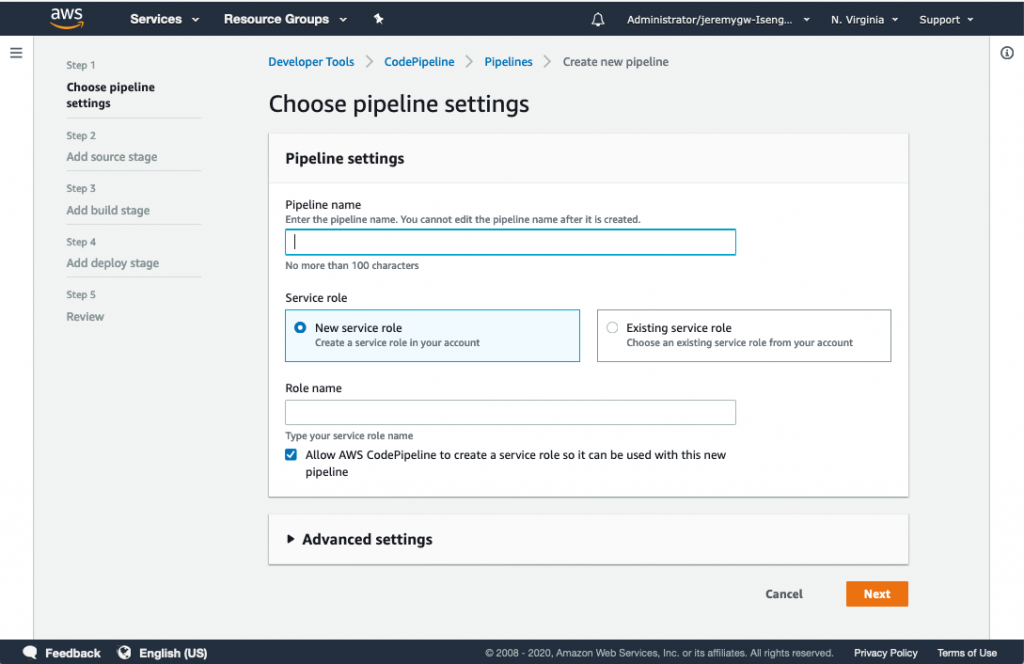This screenshot has width=1024, height=664.
Task: Open the Services dropdown menu
Action: (164, 19)
